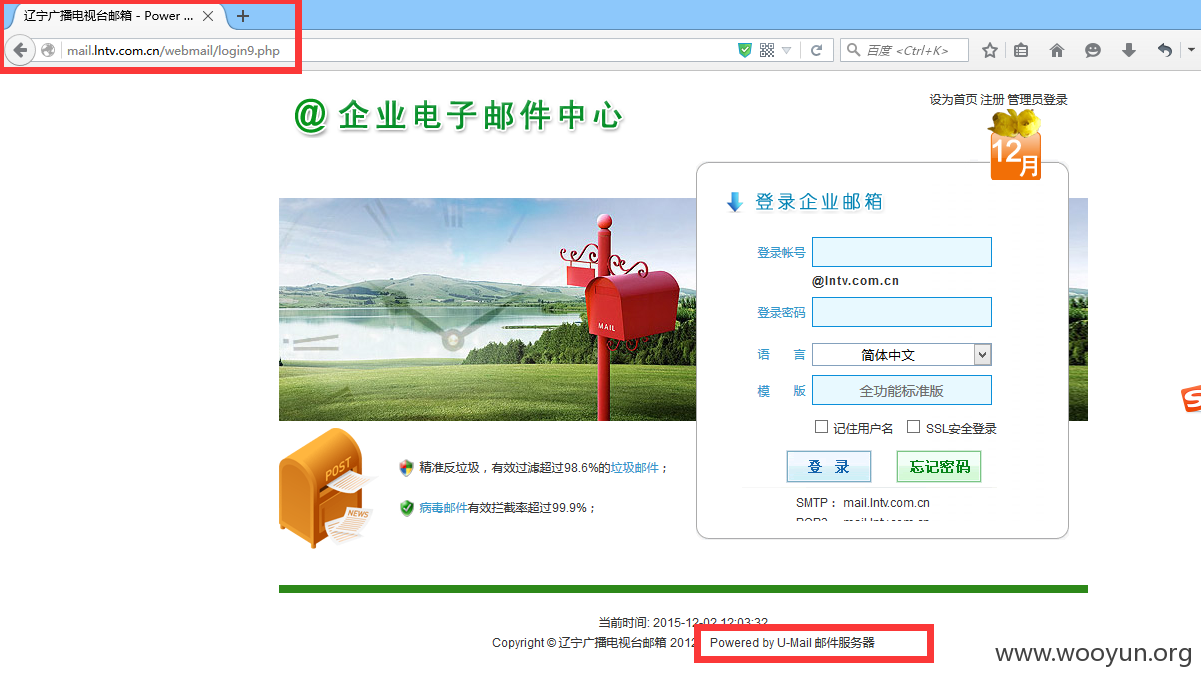
Task: Click the anti-spam shield icon
Action: (x=406, y=467)
